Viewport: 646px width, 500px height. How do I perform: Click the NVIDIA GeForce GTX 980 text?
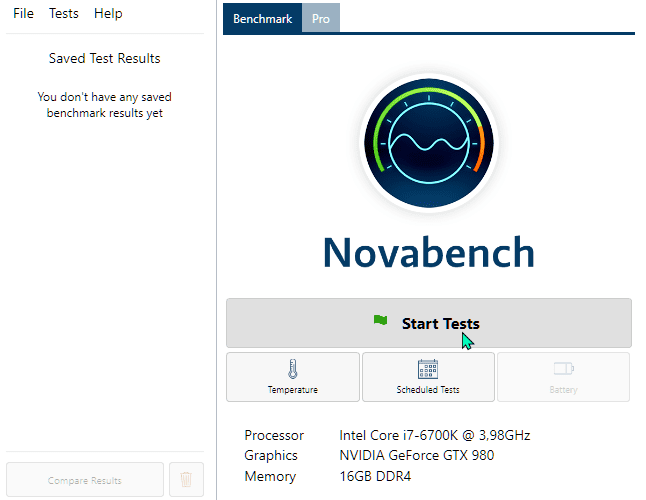pos(417,456)
